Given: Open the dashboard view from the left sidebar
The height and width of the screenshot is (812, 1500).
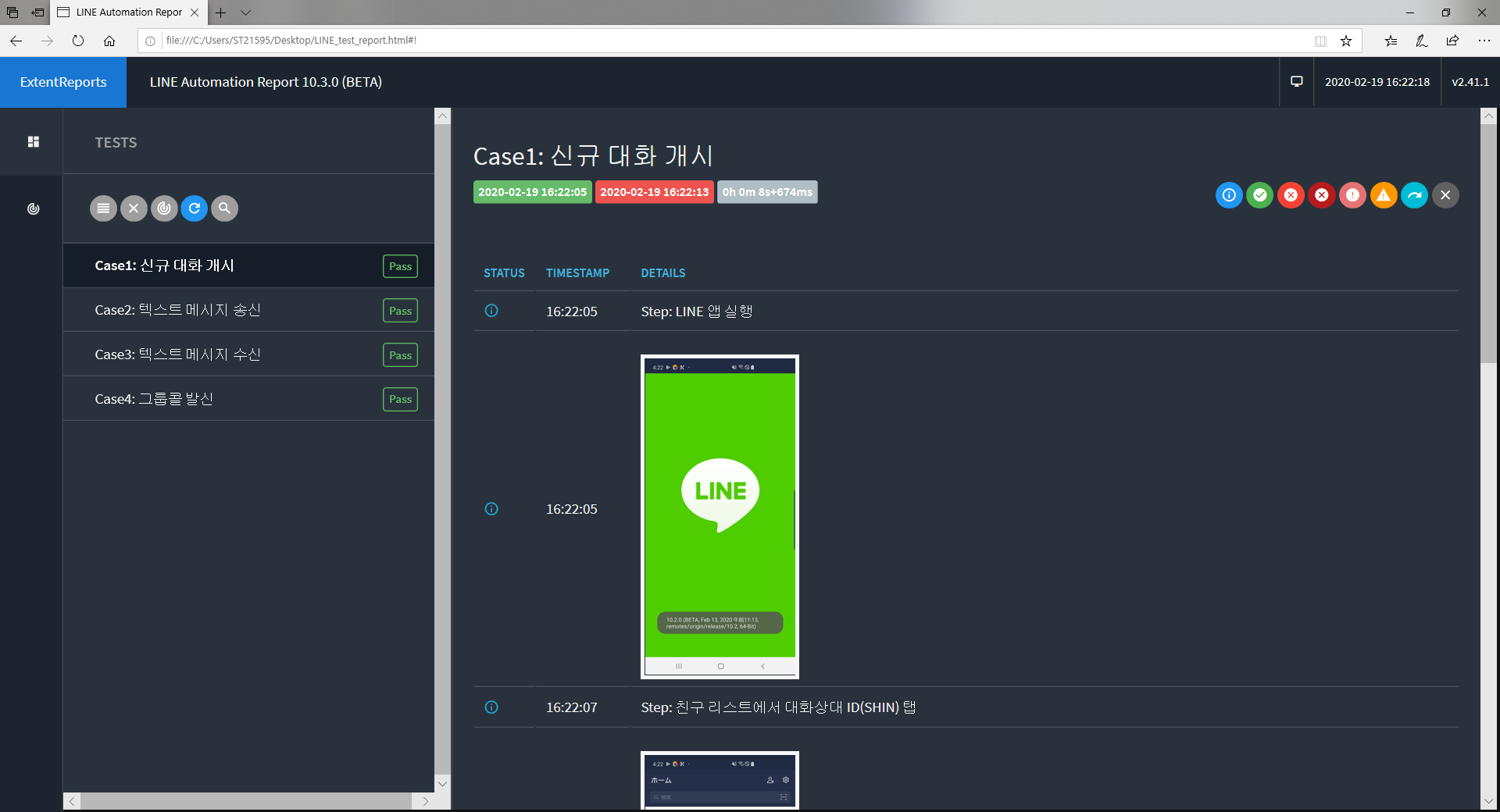Looking at the screenshot, I should [32, 141].
